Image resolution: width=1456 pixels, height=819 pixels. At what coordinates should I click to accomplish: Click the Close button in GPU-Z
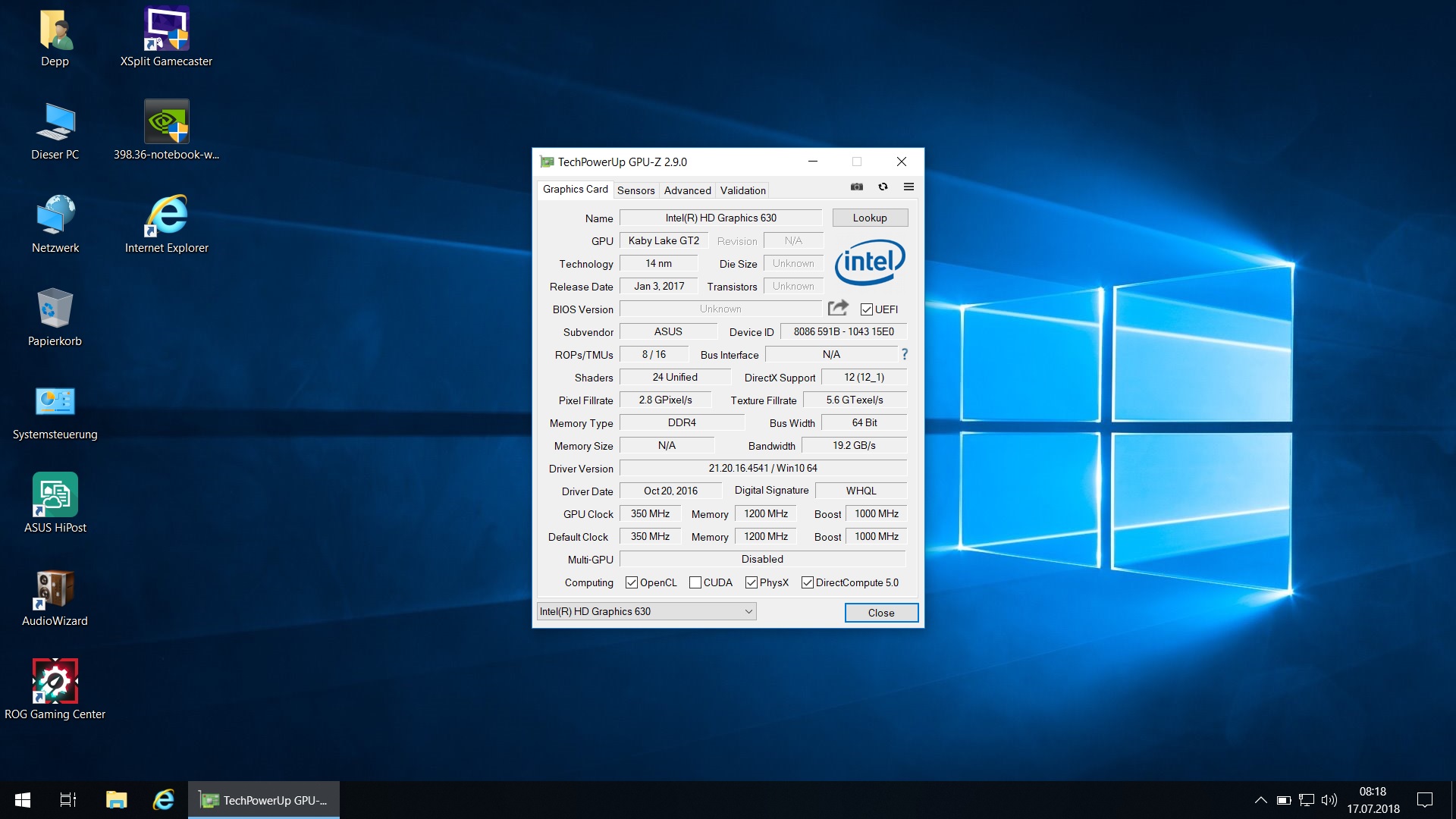pos(881,613)
